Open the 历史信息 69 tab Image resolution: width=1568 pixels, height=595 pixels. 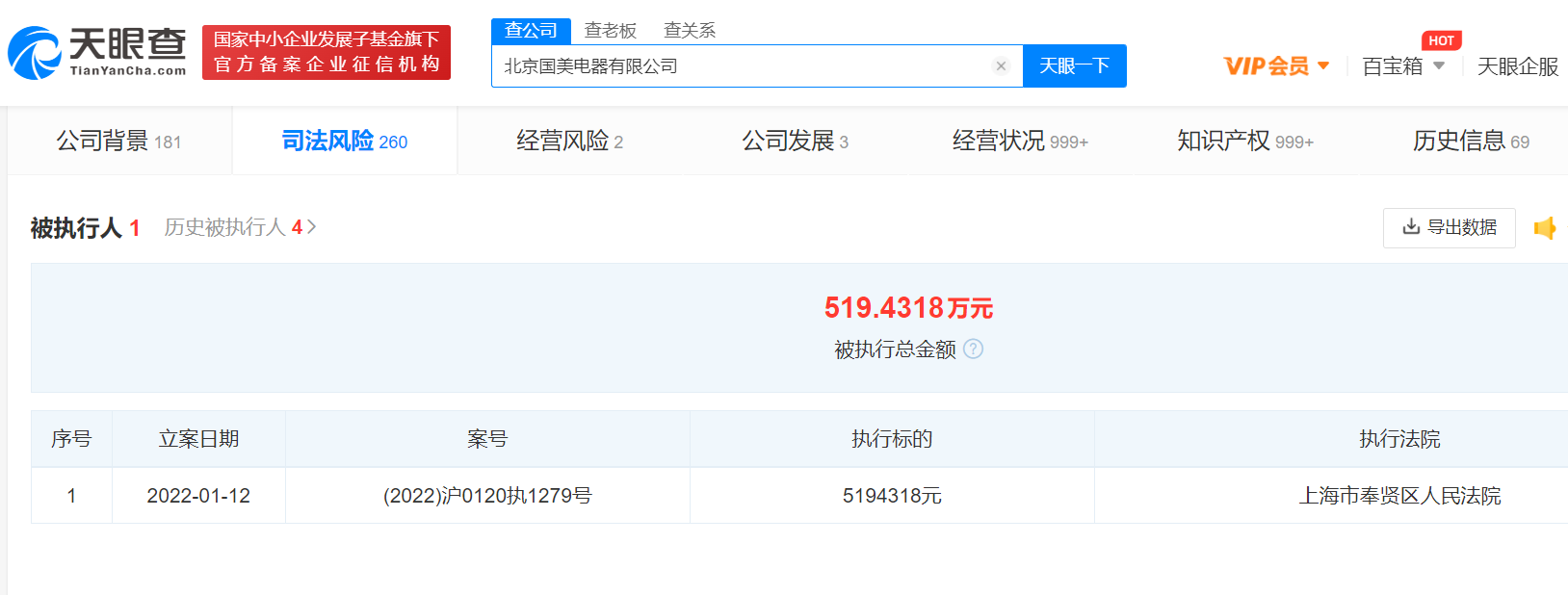tap(1472, 141)
